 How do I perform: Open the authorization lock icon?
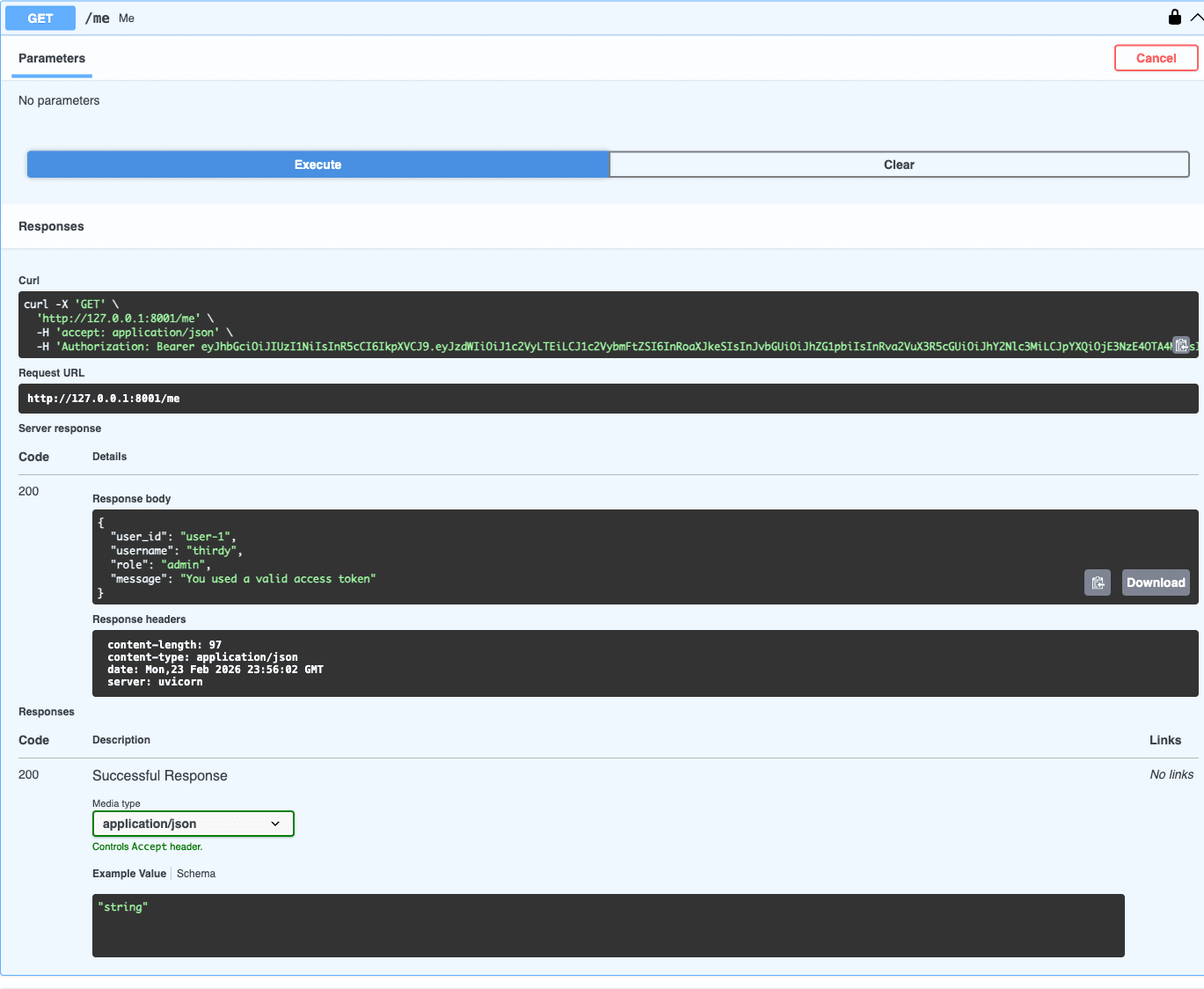tap(1174, 17)
